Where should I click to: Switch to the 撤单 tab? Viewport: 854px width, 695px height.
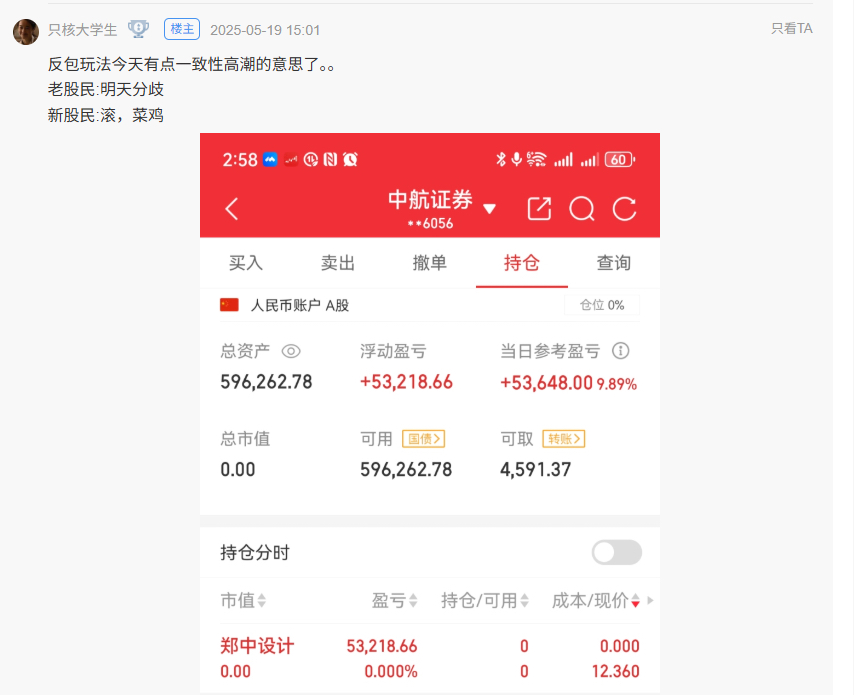point(430,263)
